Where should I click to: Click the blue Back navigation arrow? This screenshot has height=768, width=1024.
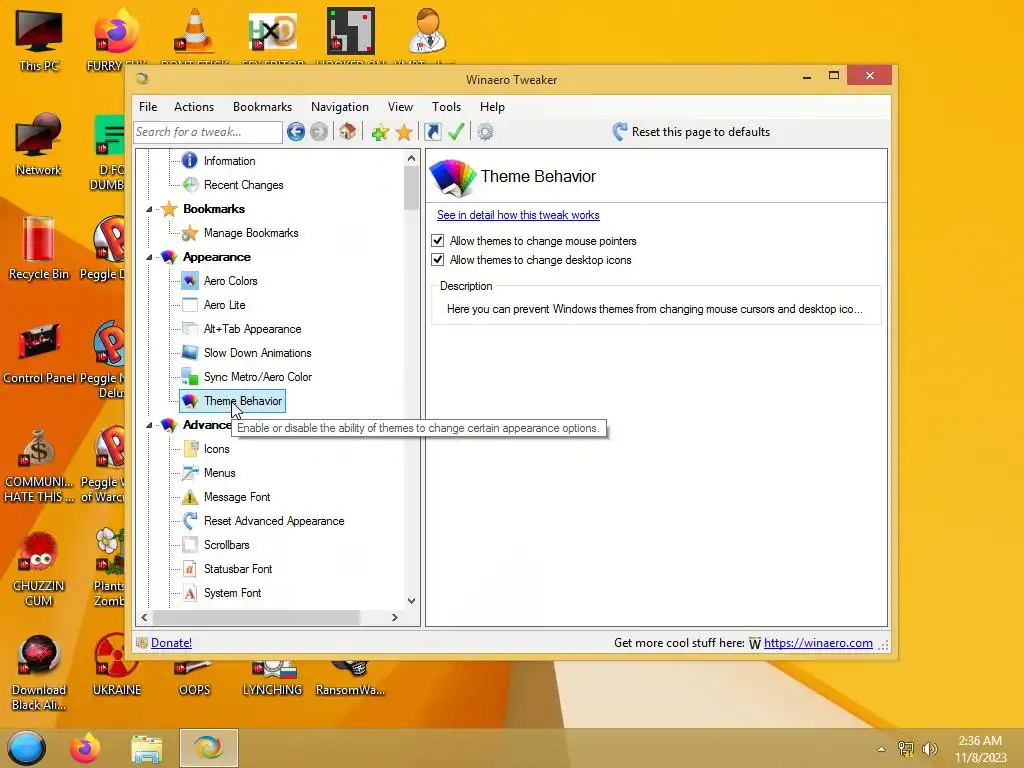coord(296,132)
